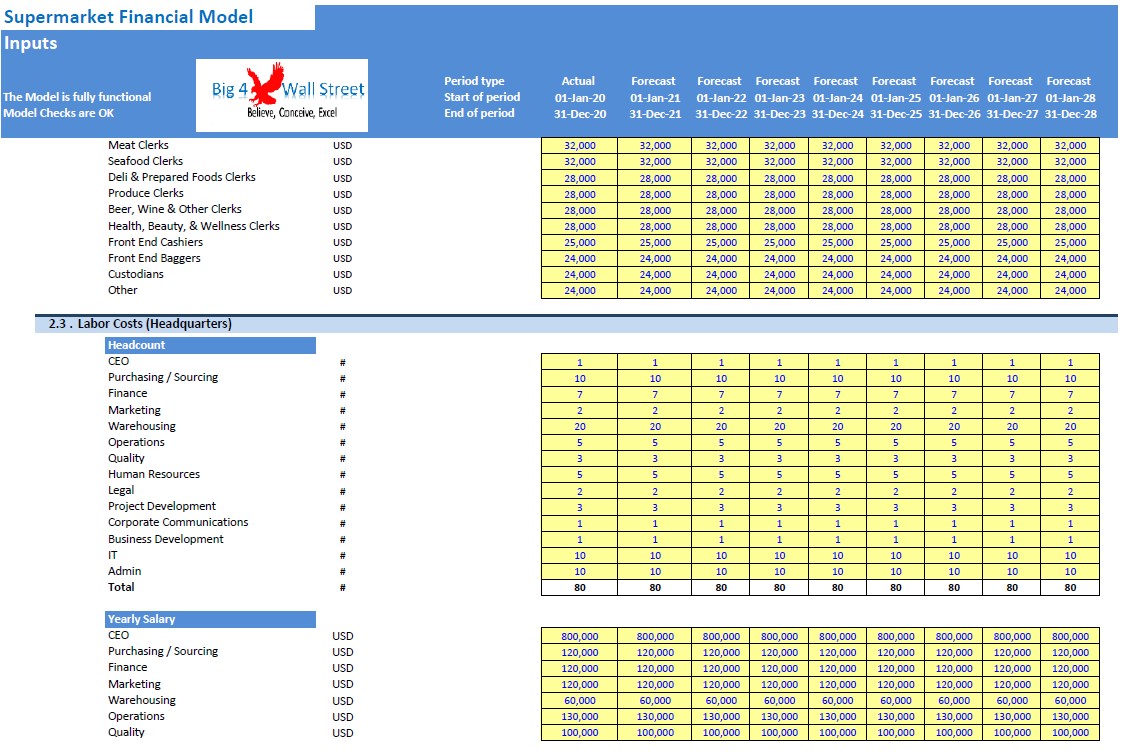Select the Period type label
1123x754 pixels.
coord(474,81)
